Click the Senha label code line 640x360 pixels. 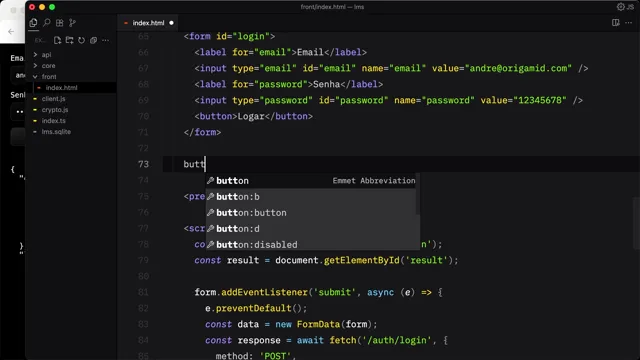click(x=289, y=84)
